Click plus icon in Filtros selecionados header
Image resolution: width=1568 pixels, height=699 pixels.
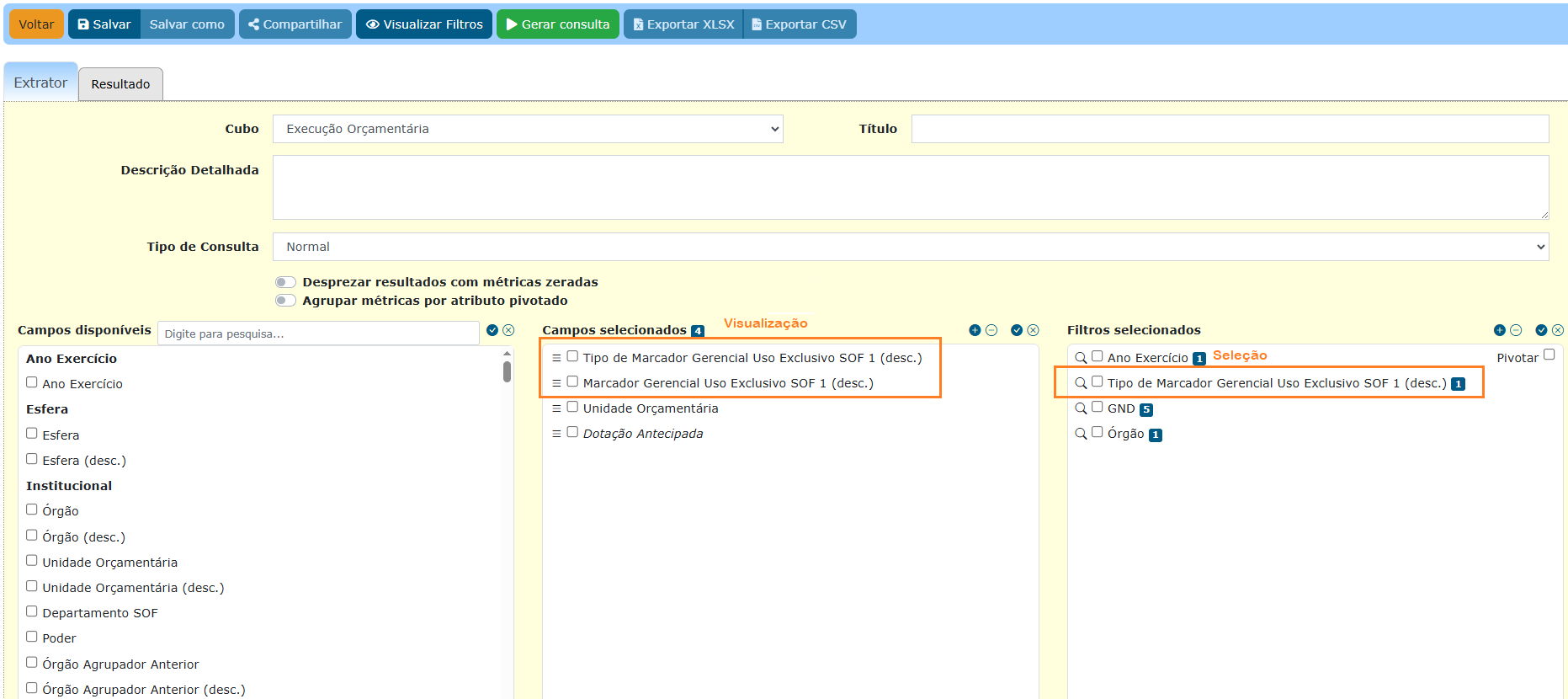coord(1499,330)
